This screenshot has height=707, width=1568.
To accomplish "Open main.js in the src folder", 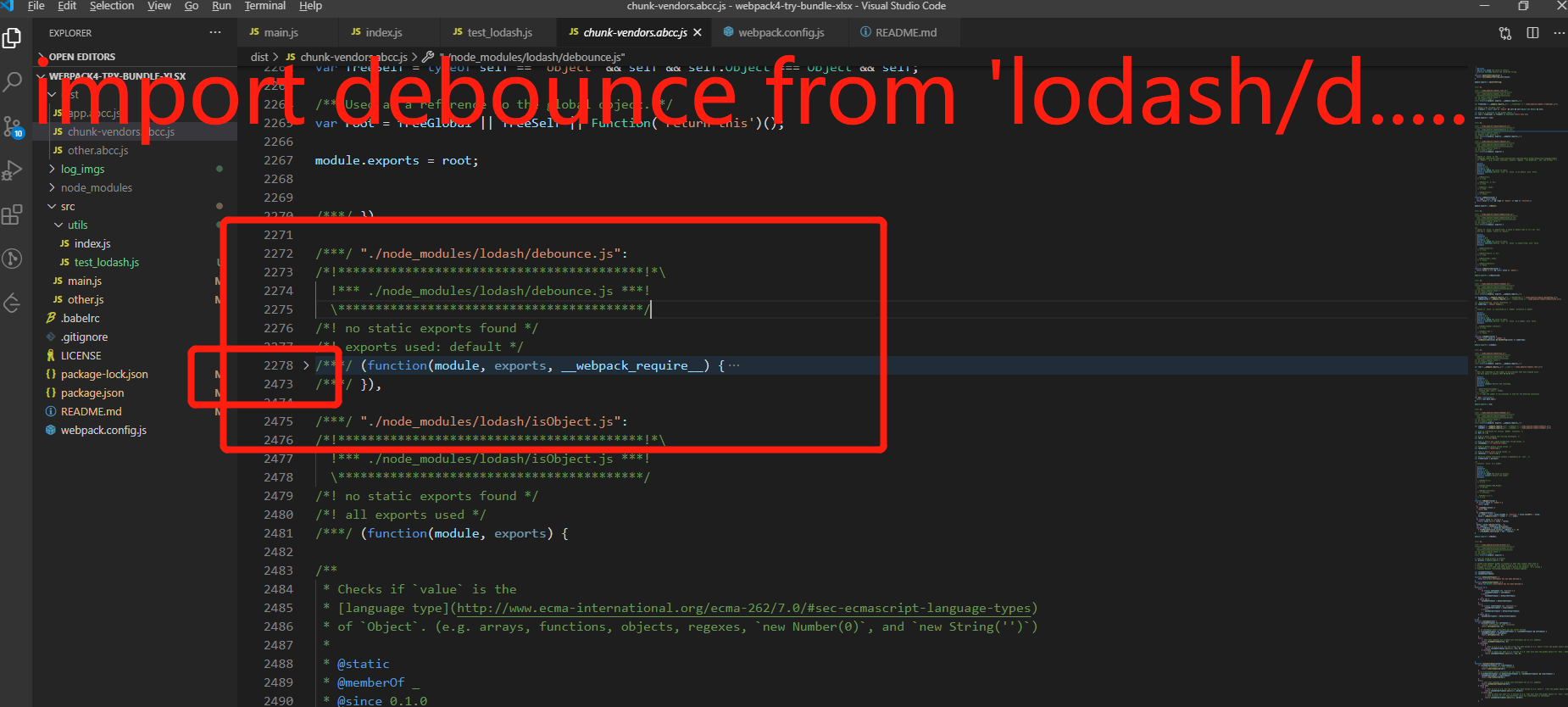I will click(x=85, y=281).
